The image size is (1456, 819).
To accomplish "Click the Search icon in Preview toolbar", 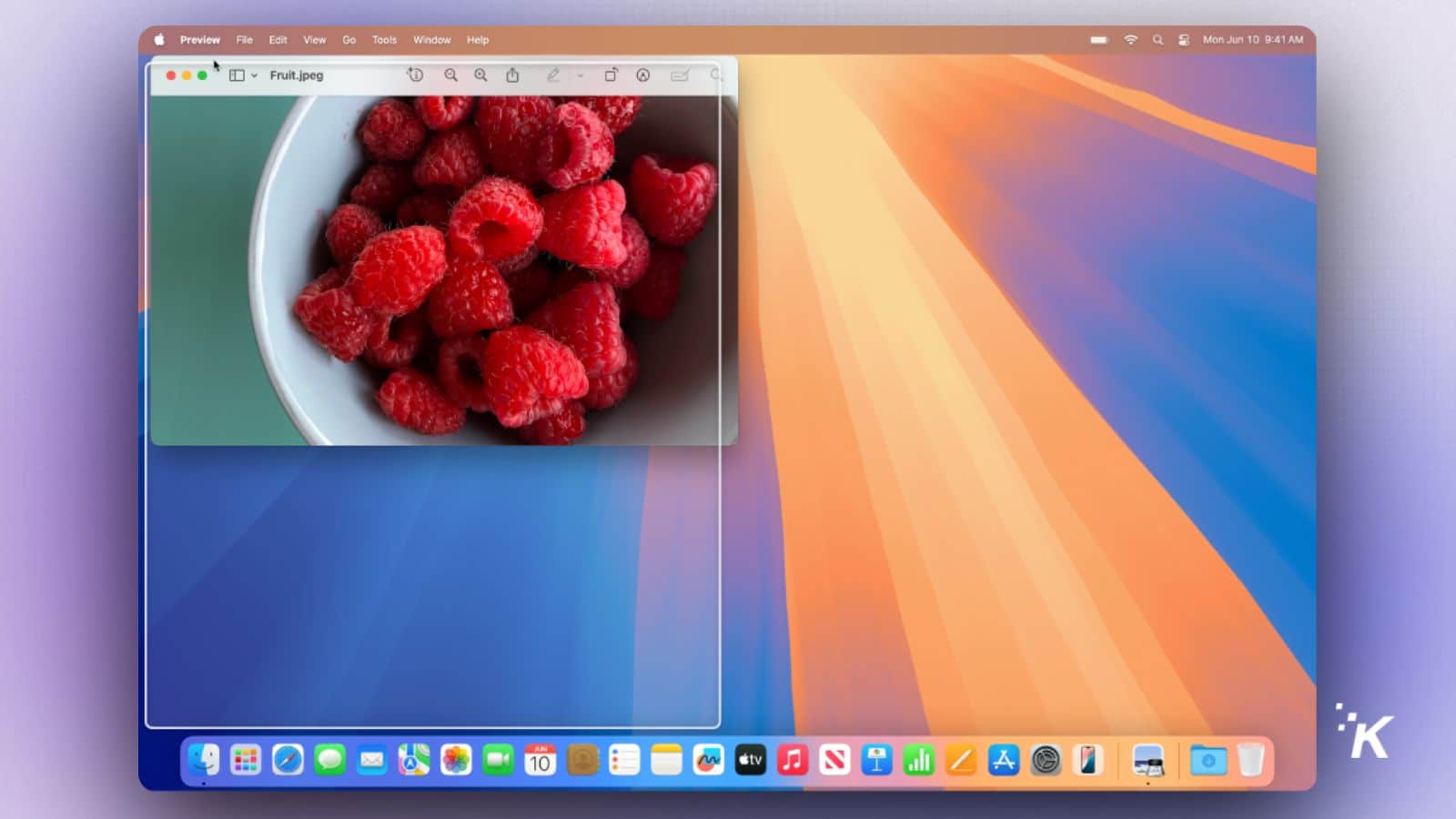I will tap(716, 76).
